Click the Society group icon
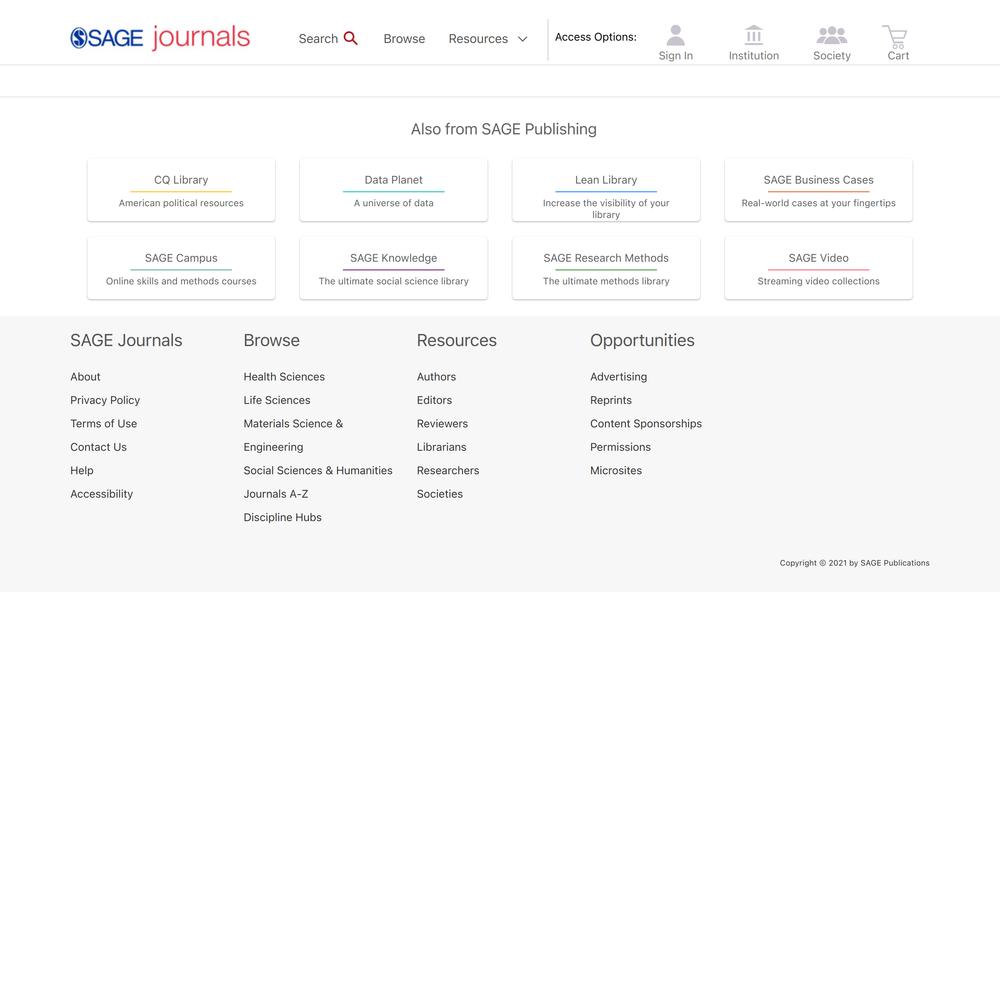 tap(832, 35)
